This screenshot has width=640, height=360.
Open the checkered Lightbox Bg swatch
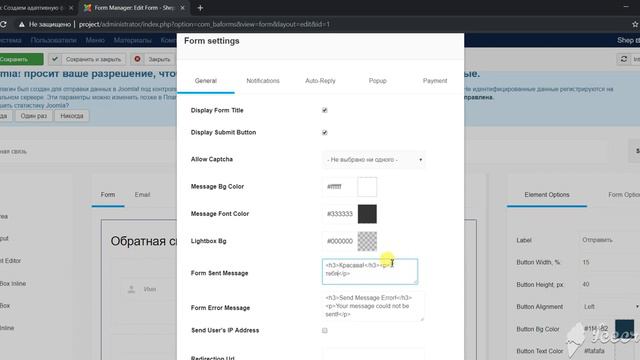[367, 241]
